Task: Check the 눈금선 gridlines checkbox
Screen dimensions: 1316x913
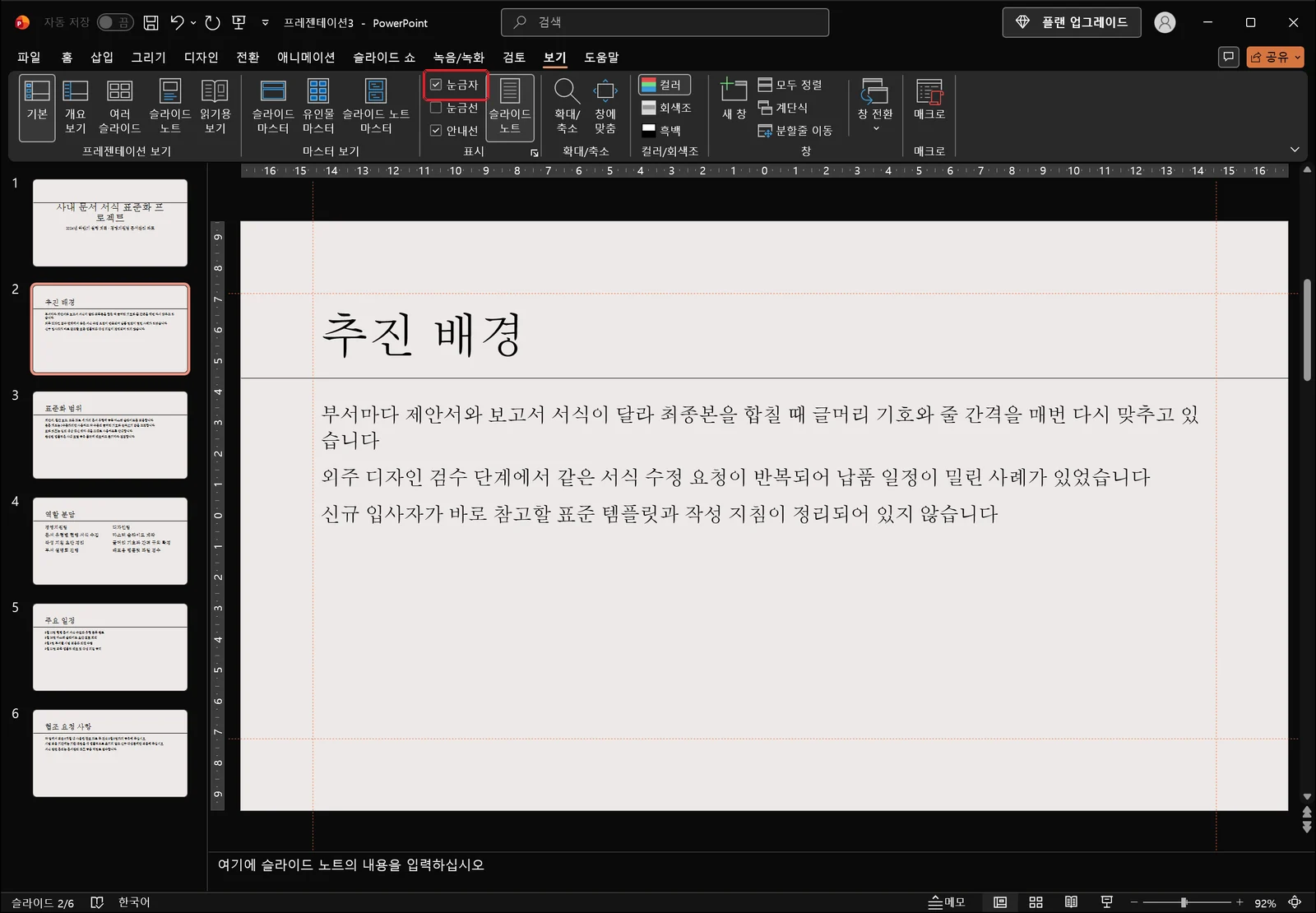Action: (437, 108)
